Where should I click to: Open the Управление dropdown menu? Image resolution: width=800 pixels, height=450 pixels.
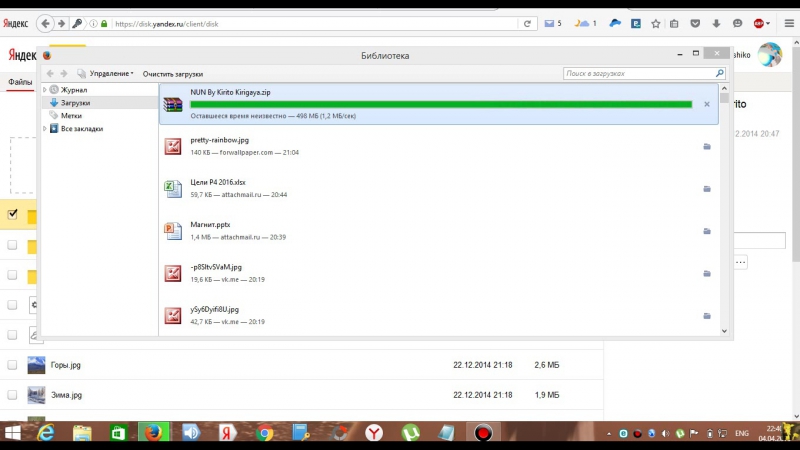point(110,74)
